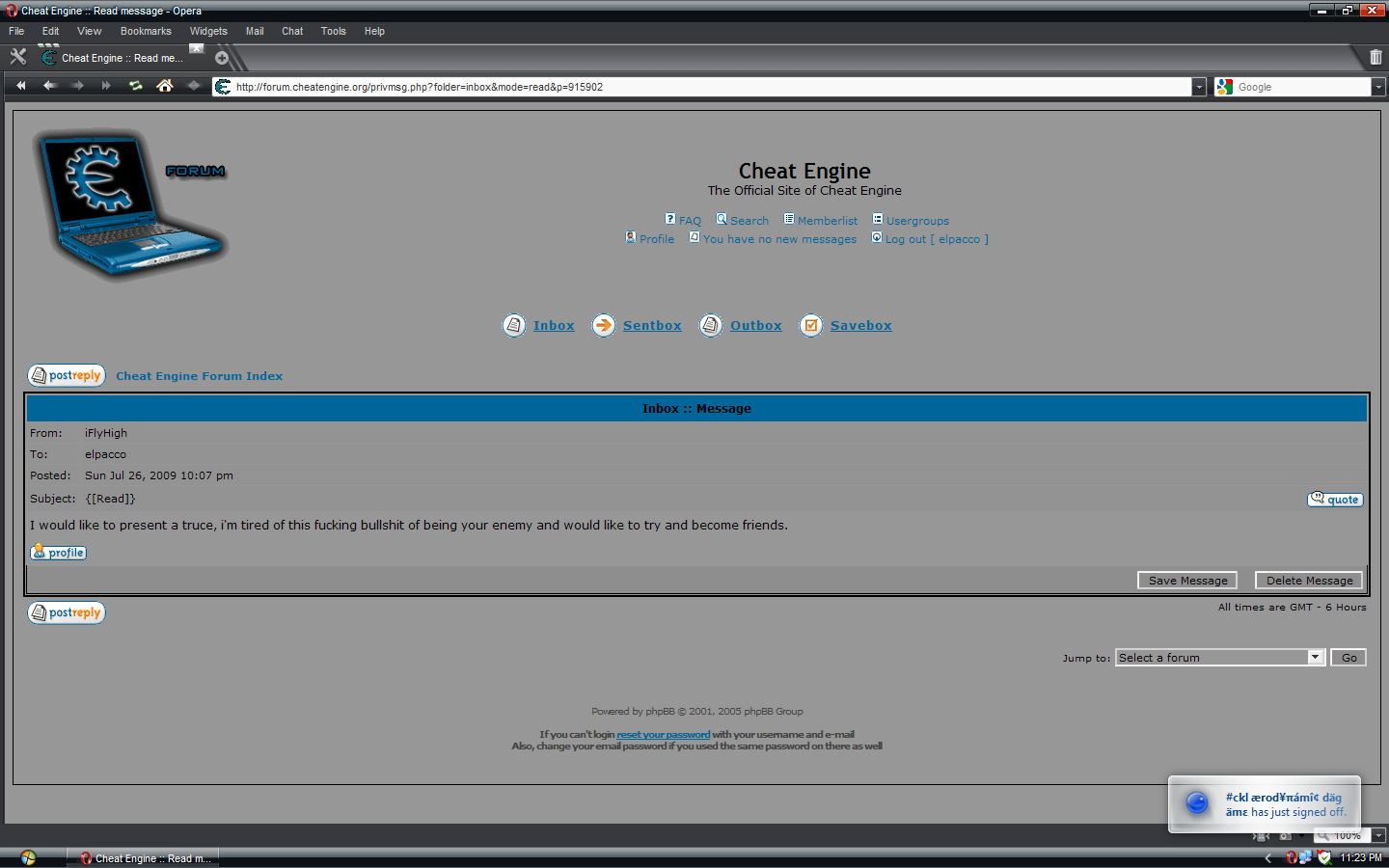Open the closed tabs trash can

point(1375,58)
